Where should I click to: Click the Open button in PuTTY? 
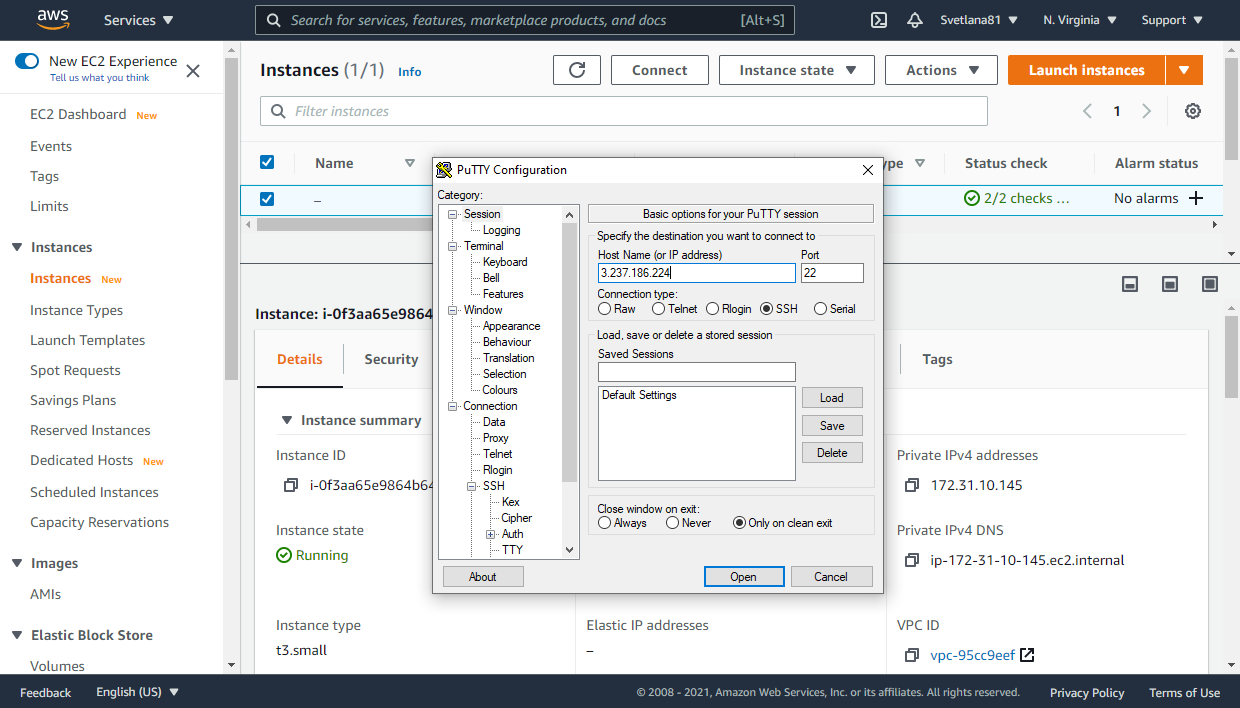pos(743,576)
